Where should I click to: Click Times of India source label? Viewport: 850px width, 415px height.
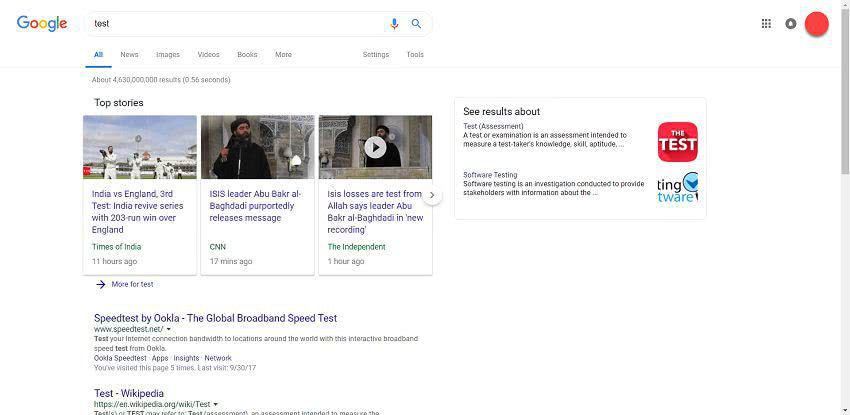[117, 247]
